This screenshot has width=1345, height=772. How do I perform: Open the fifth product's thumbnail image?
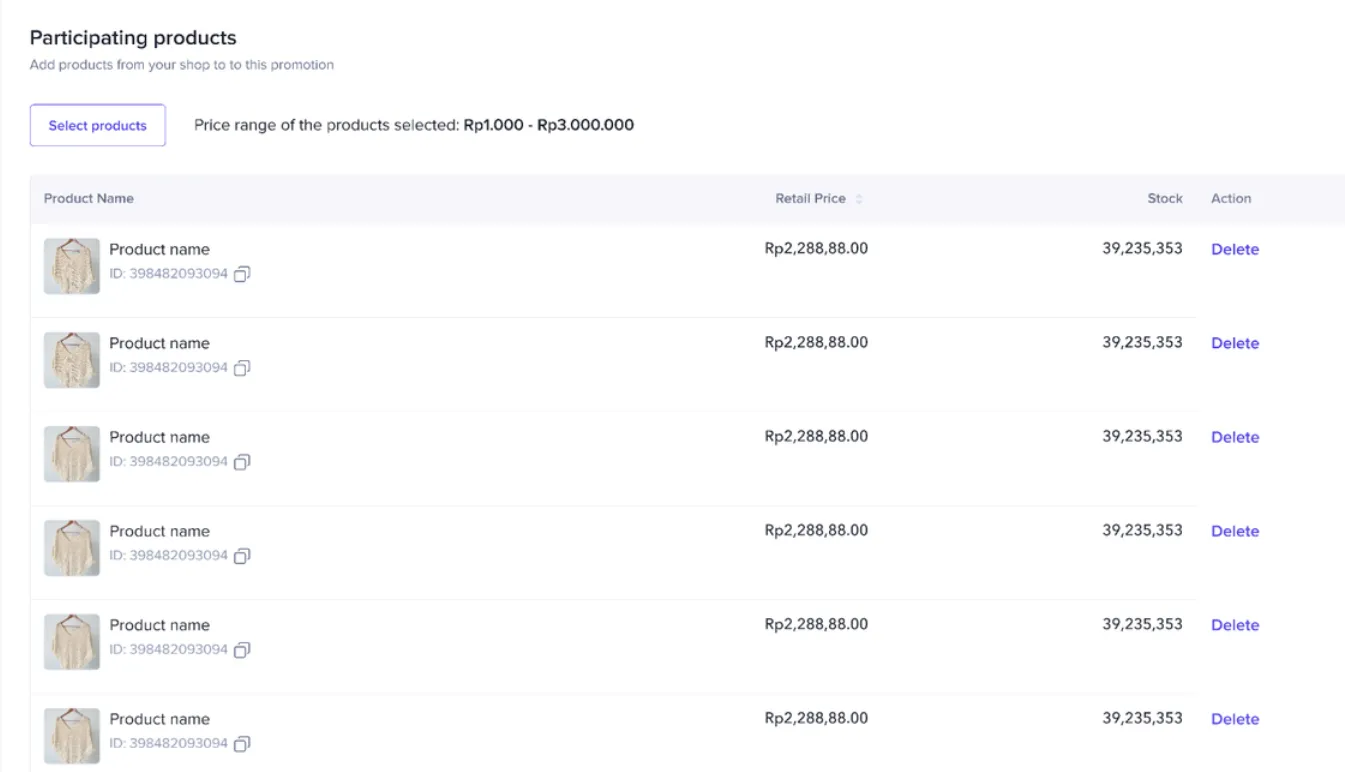pos(72,642)
